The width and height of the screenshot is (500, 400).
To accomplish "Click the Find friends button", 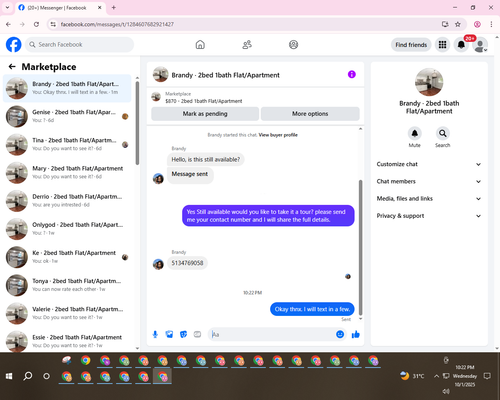I will click(x=411, y=45).
